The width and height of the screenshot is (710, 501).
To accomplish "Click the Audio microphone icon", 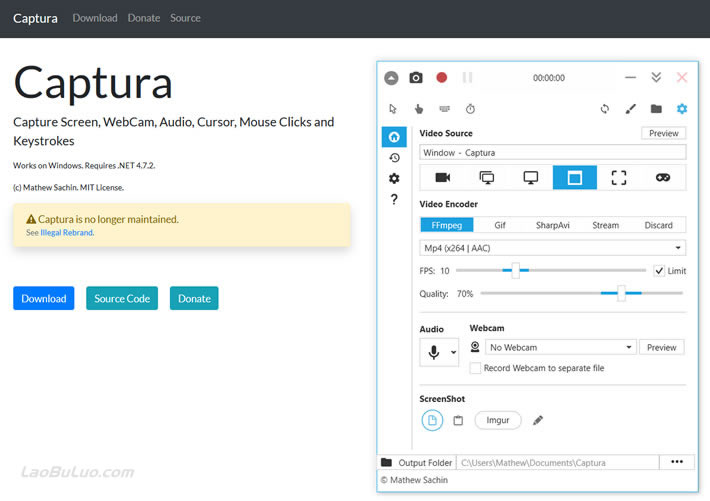I will (x=433, y=352).
